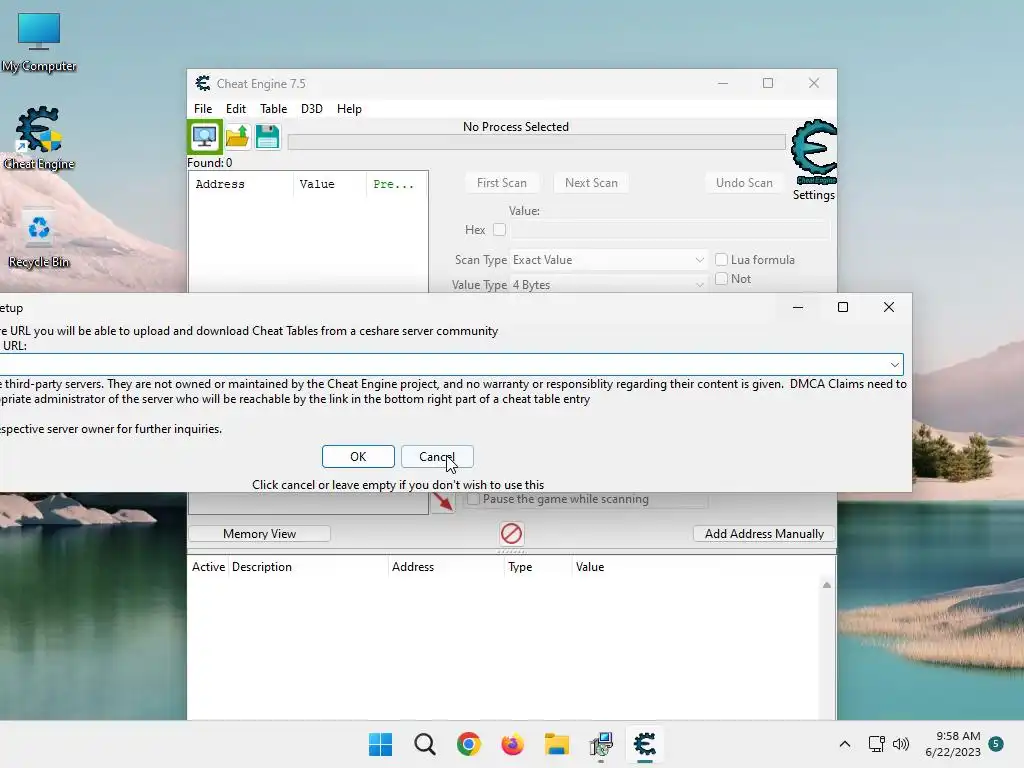Viewport: 1024px width, 768px height.
Task: Open the Scan Type dropdown
Action: tap(608, 260)
